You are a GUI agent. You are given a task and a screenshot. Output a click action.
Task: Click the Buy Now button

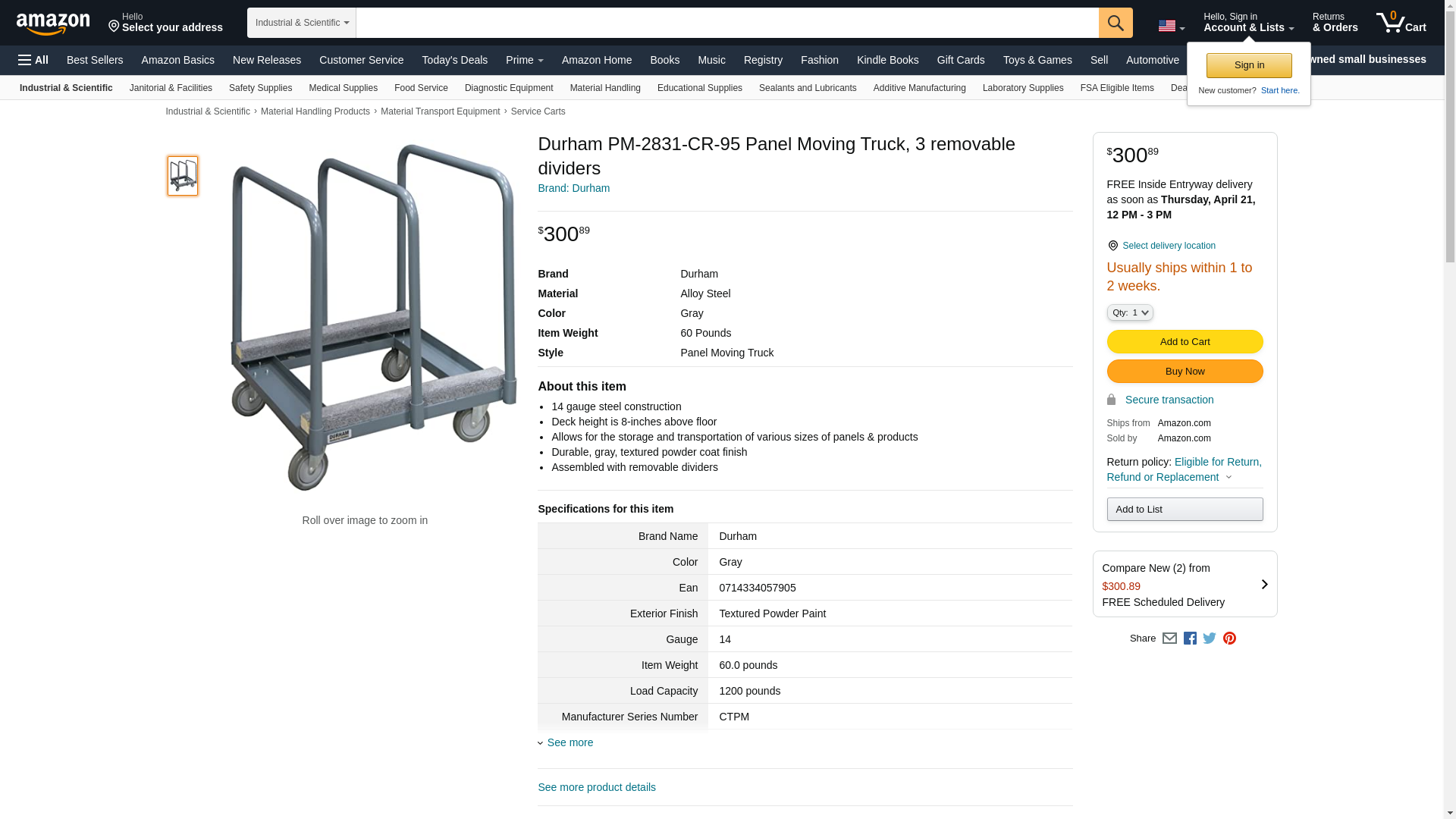point(1185,372)
